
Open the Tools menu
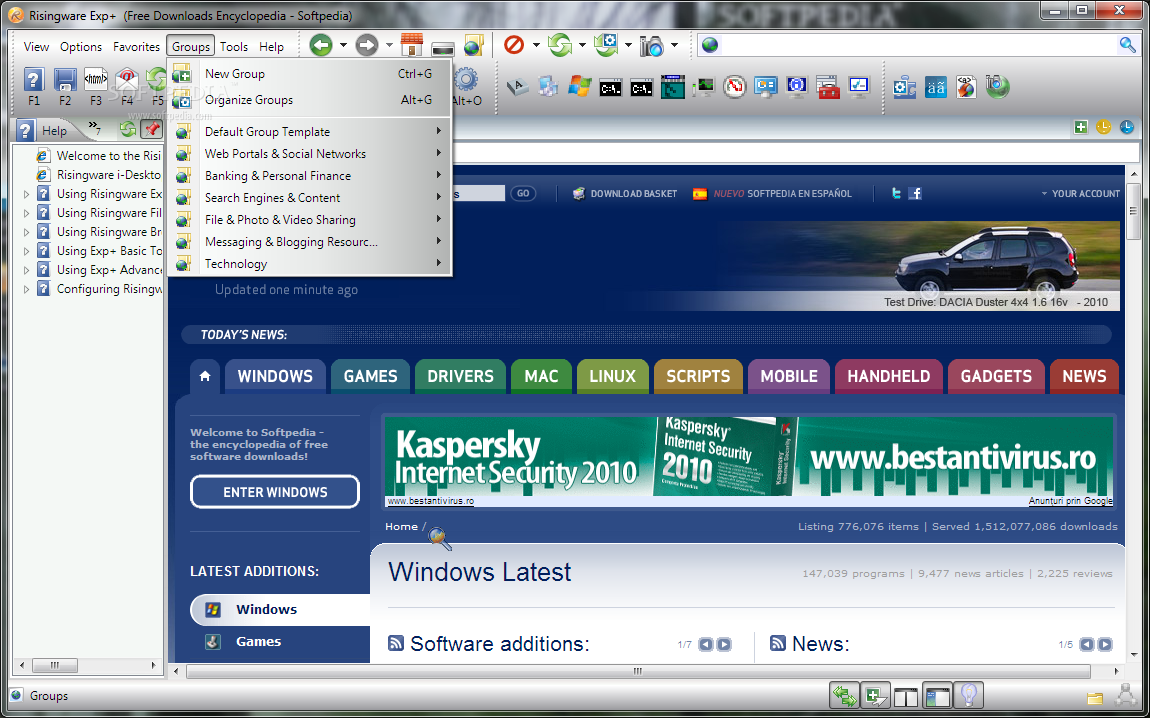(x=234, y=46)
